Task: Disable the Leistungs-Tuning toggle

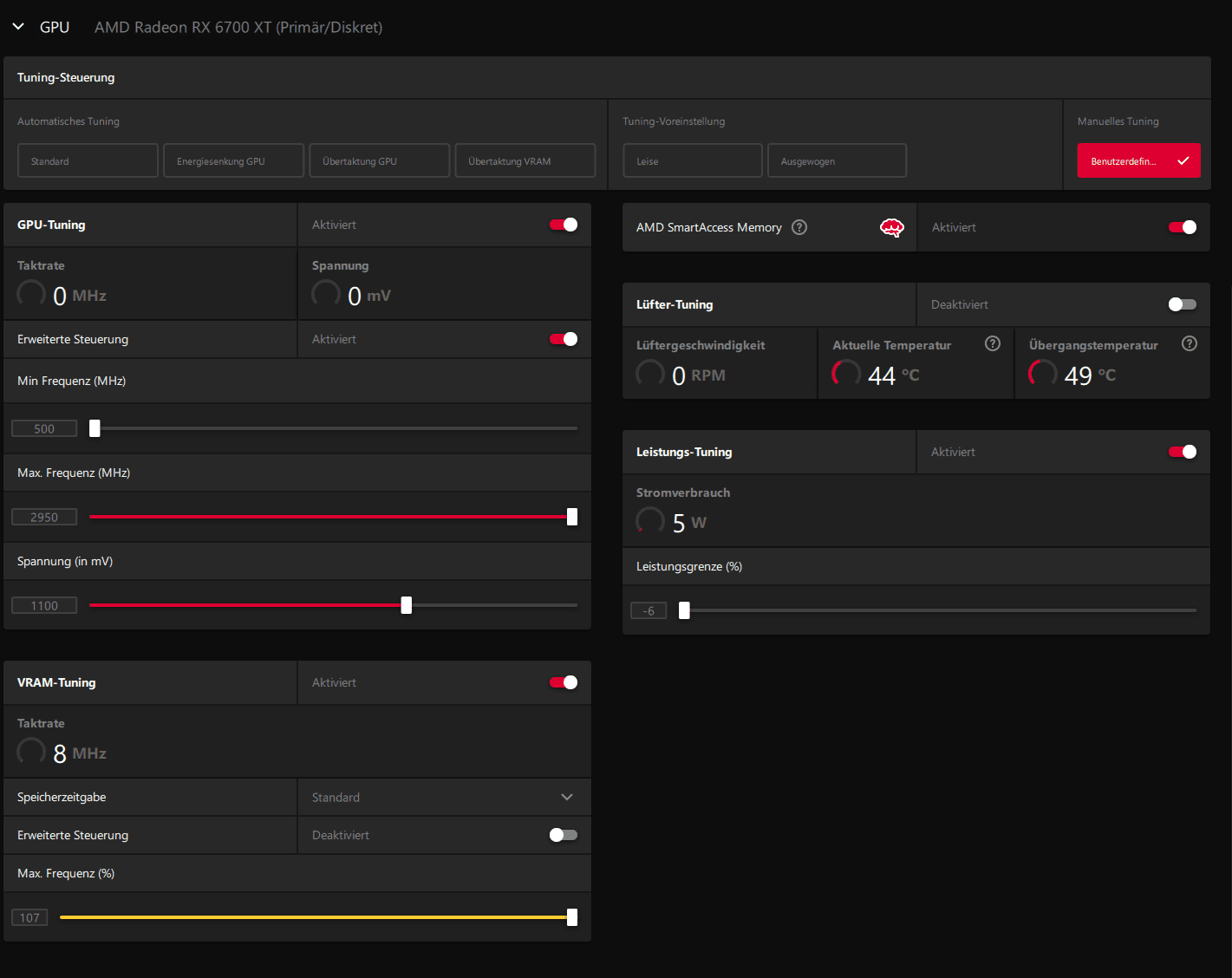Action: click(1182, 452)
